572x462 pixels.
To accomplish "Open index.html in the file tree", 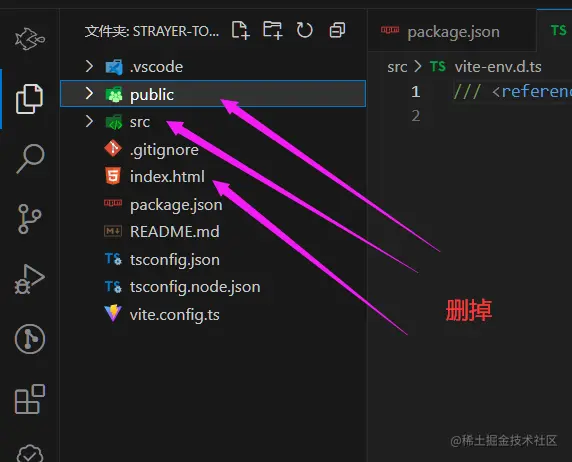I will (x=213, y=177).
